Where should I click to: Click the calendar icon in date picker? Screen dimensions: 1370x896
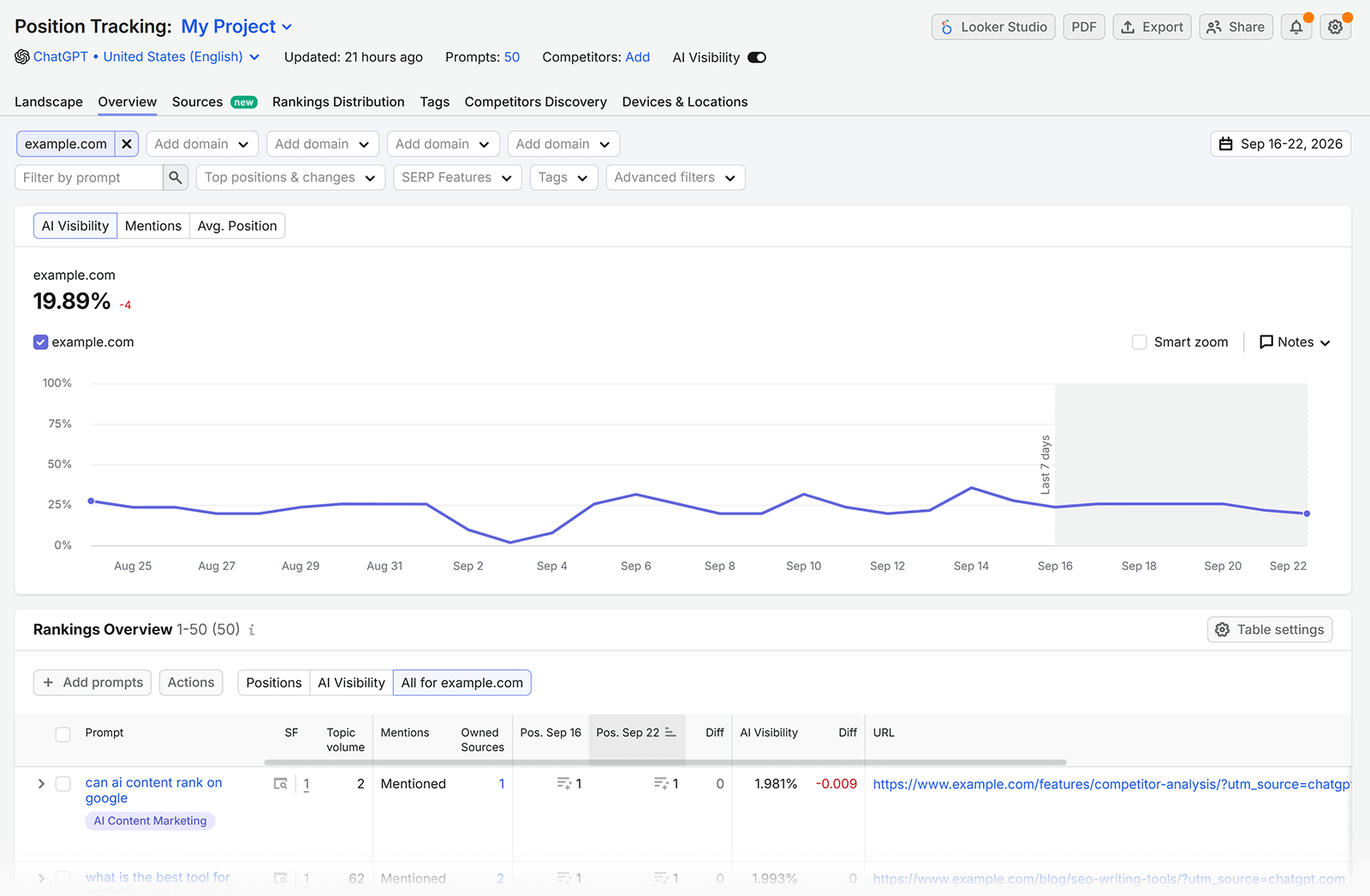pyautogui.click(x=1226, y=144)
